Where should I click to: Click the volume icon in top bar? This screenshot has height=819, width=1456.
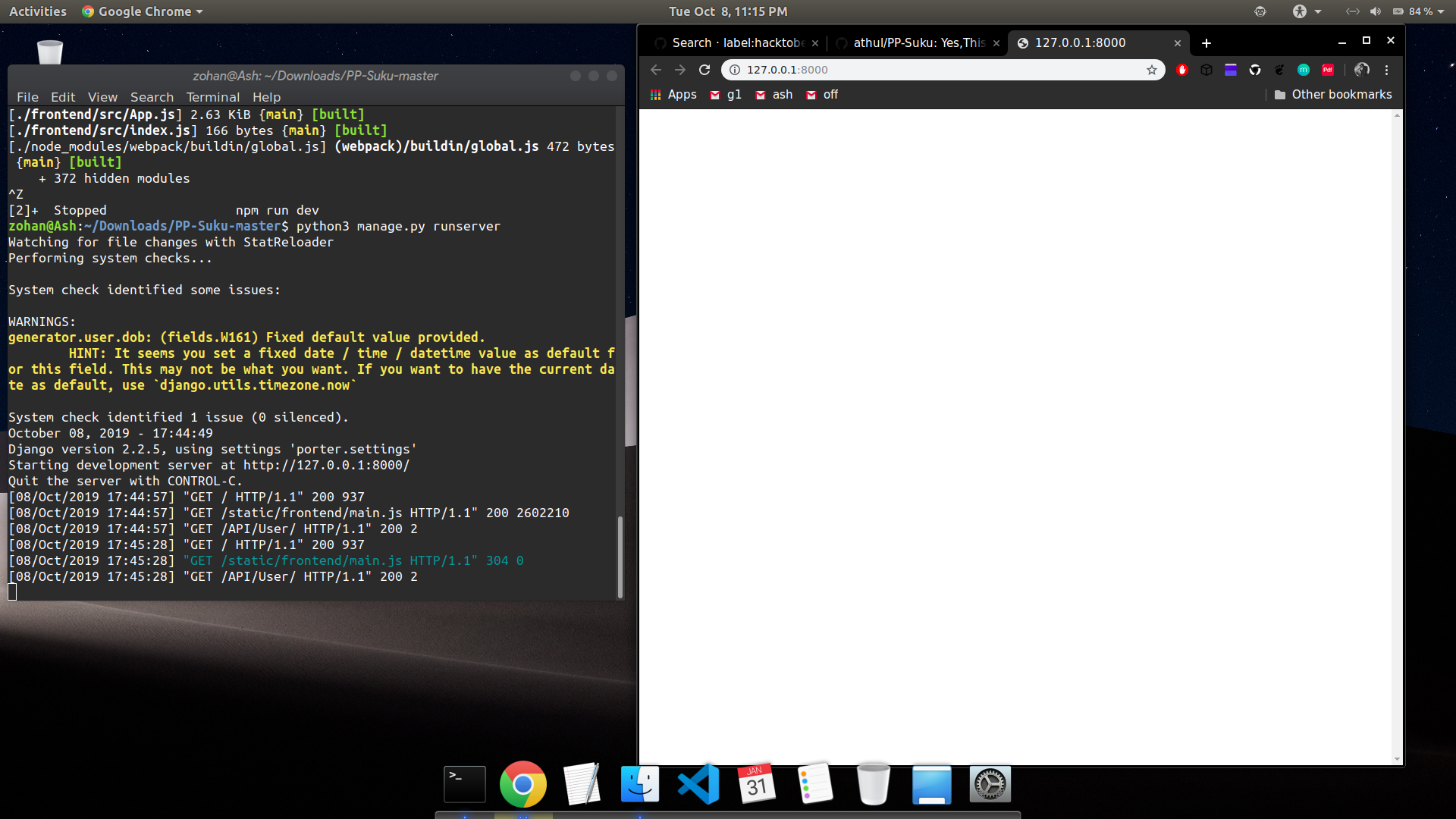pyautogui.click(x=1376, y=11)
